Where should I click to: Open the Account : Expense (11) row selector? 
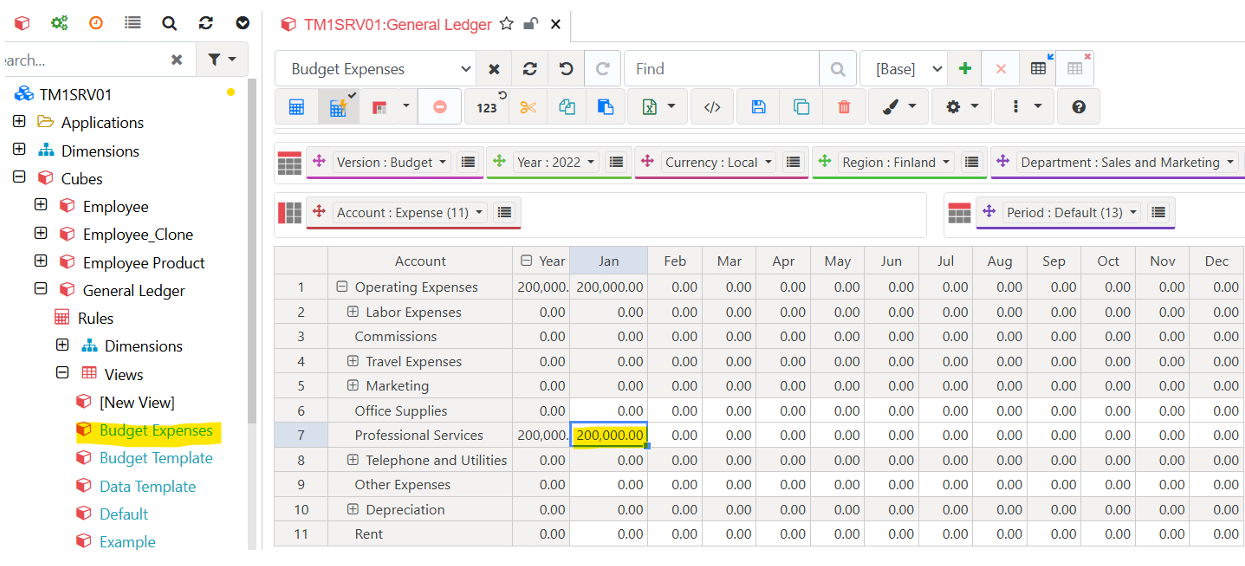tap(411, 212)
